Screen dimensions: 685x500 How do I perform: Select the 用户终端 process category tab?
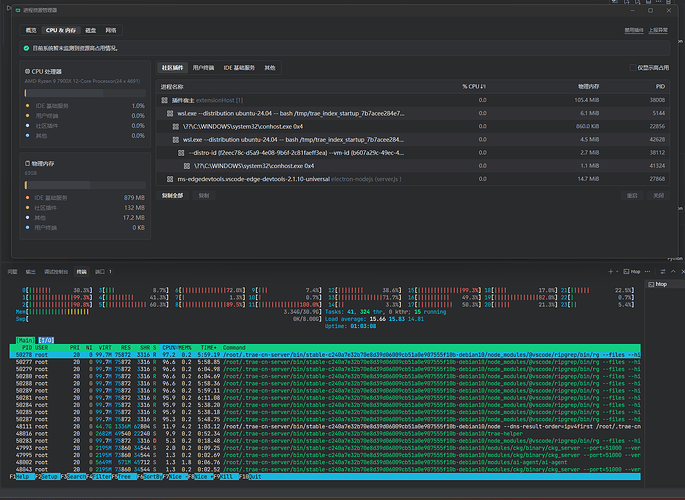tap(203, 68)
